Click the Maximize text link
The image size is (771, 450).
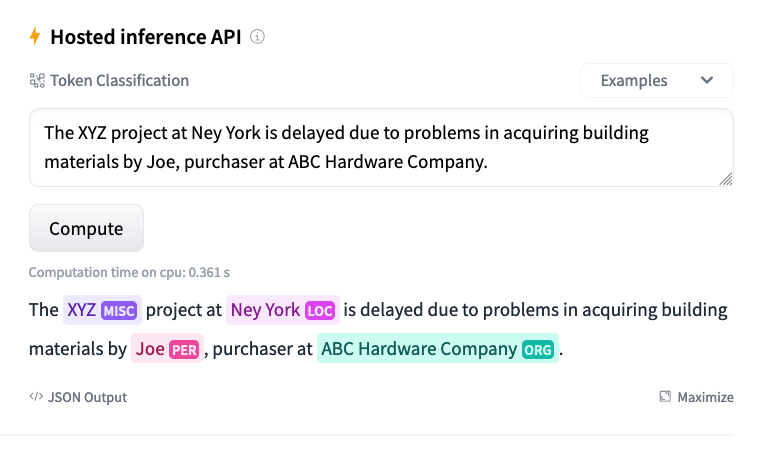point(705,397)
